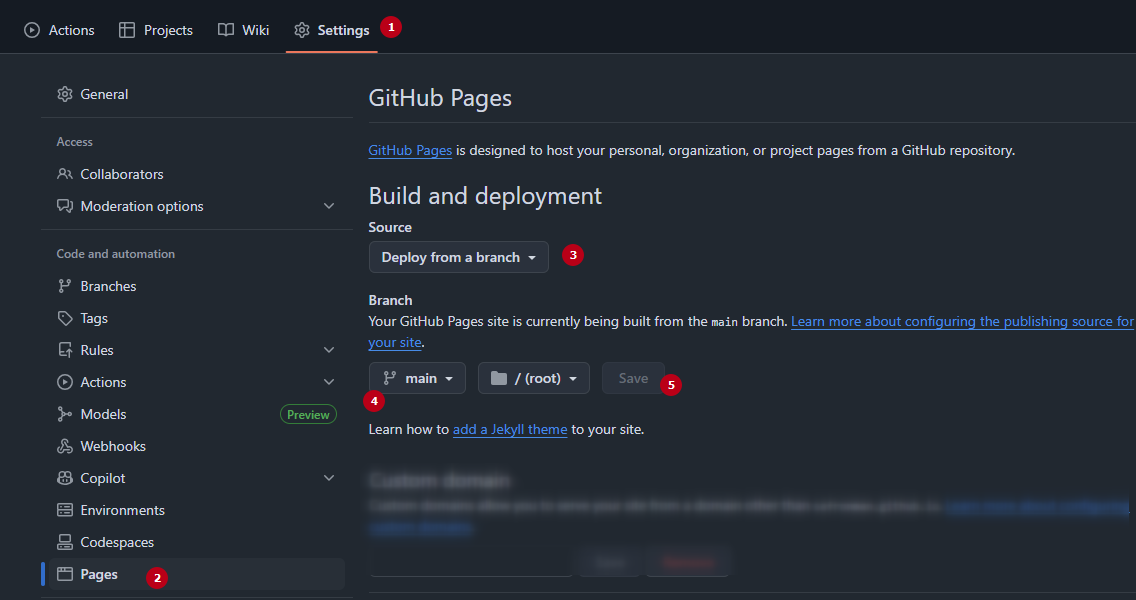Open the Actions tab in top navigation

59,30
